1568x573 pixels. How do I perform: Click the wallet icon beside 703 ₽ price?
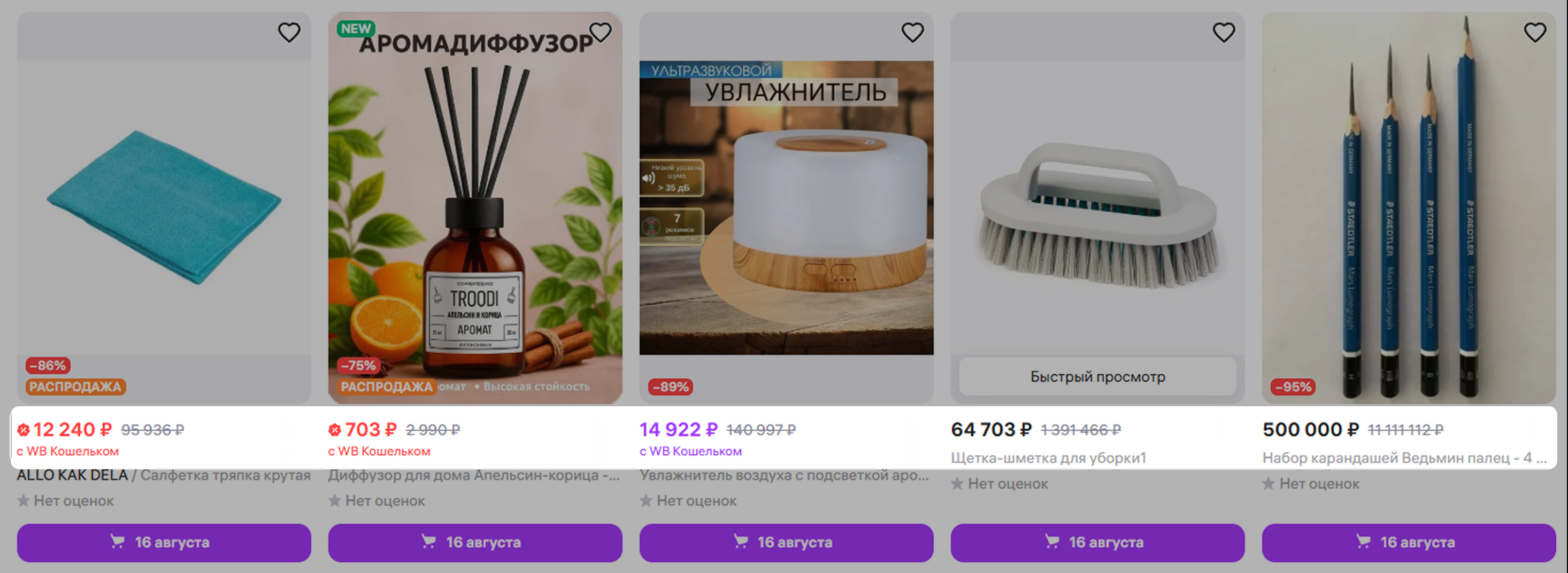(335, 430)
